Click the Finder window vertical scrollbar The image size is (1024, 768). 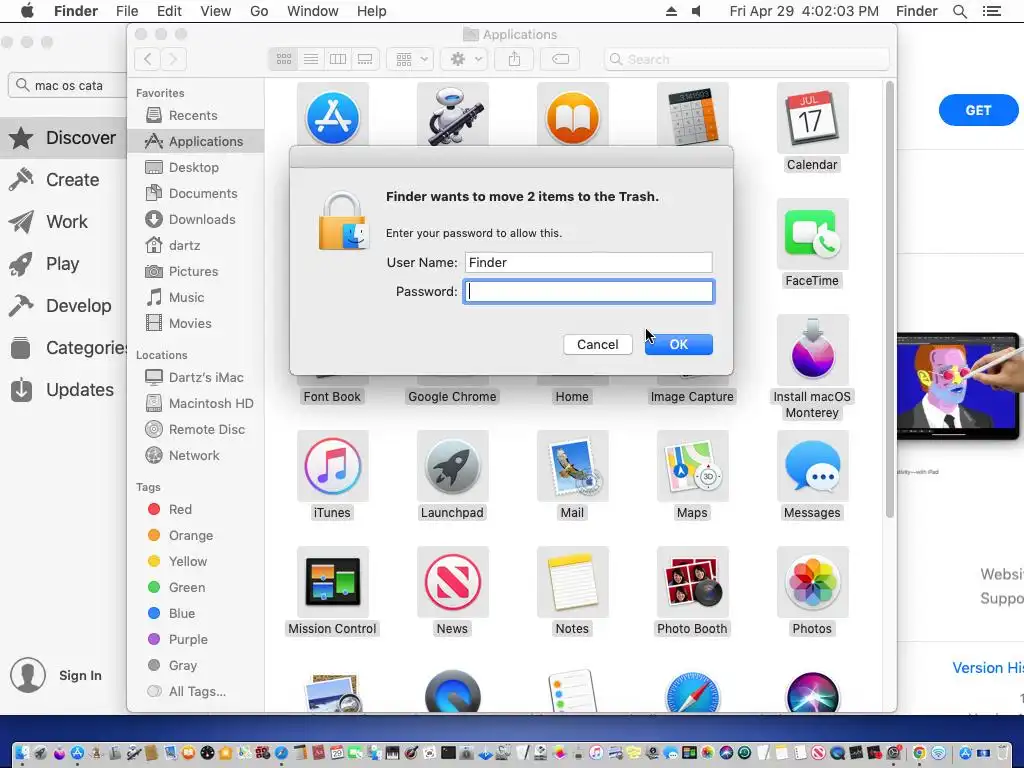point(889,299)
